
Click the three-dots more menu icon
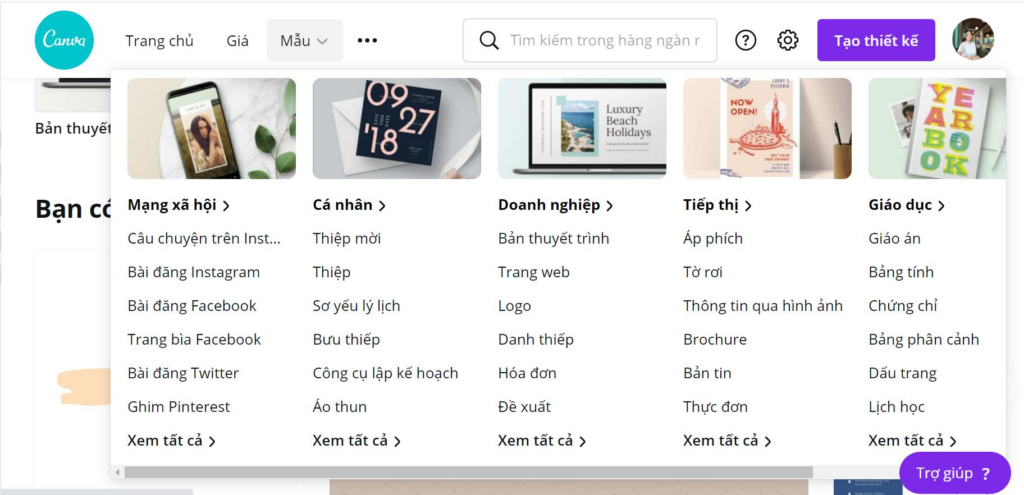(367, 40)
